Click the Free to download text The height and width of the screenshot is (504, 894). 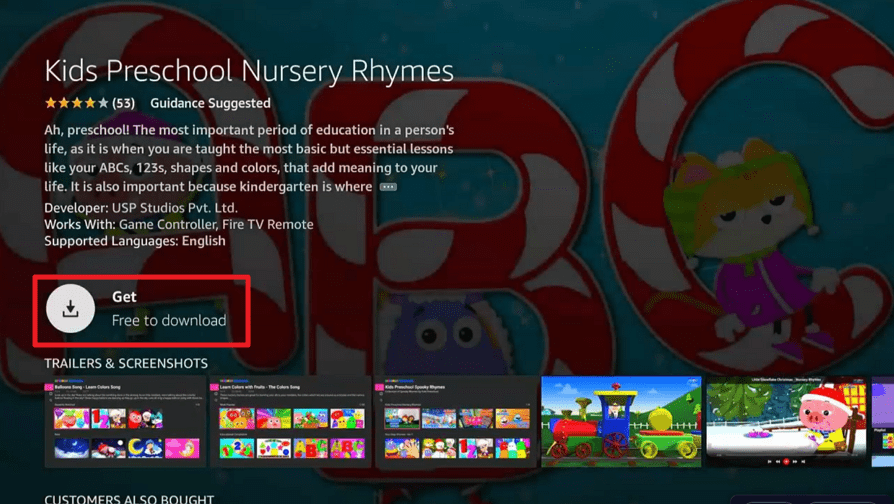169,320
